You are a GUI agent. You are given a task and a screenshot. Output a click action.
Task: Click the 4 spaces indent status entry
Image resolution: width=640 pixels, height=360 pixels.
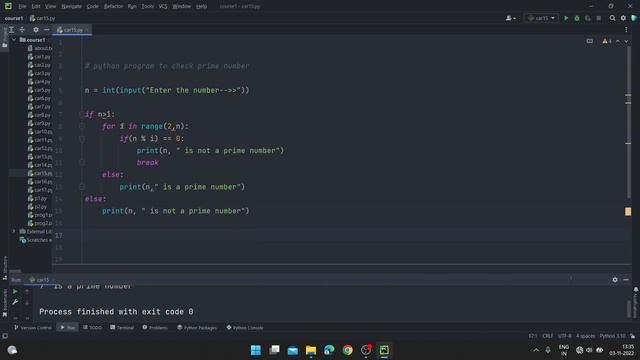pyautogui.click(x=585, y=336)
